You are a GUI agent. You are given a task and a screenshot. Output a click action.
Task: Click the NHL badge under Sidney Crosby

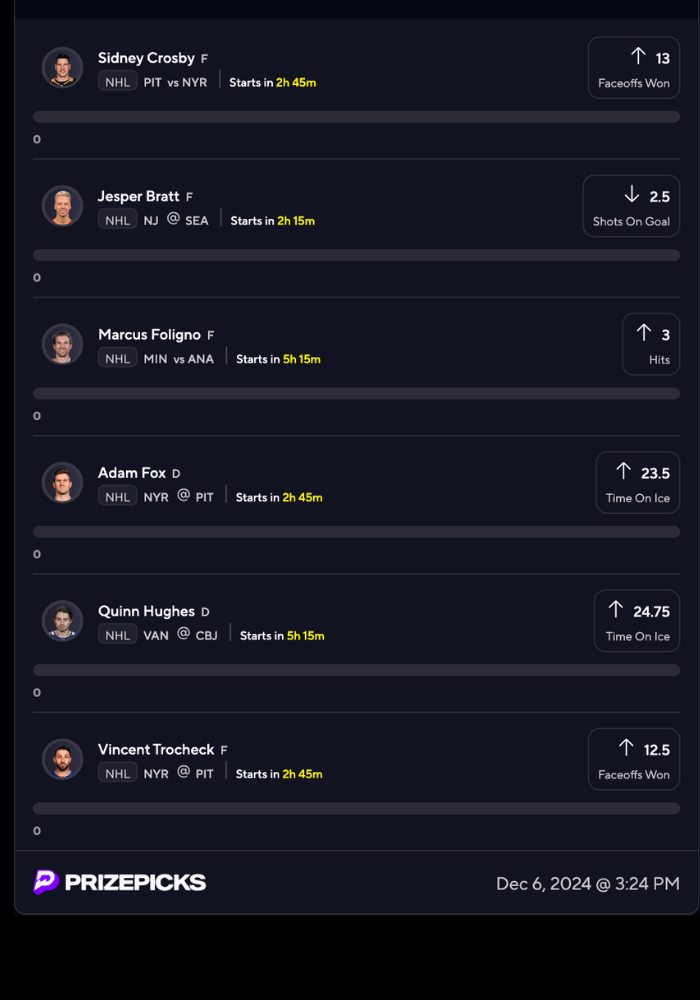(118, 82)
